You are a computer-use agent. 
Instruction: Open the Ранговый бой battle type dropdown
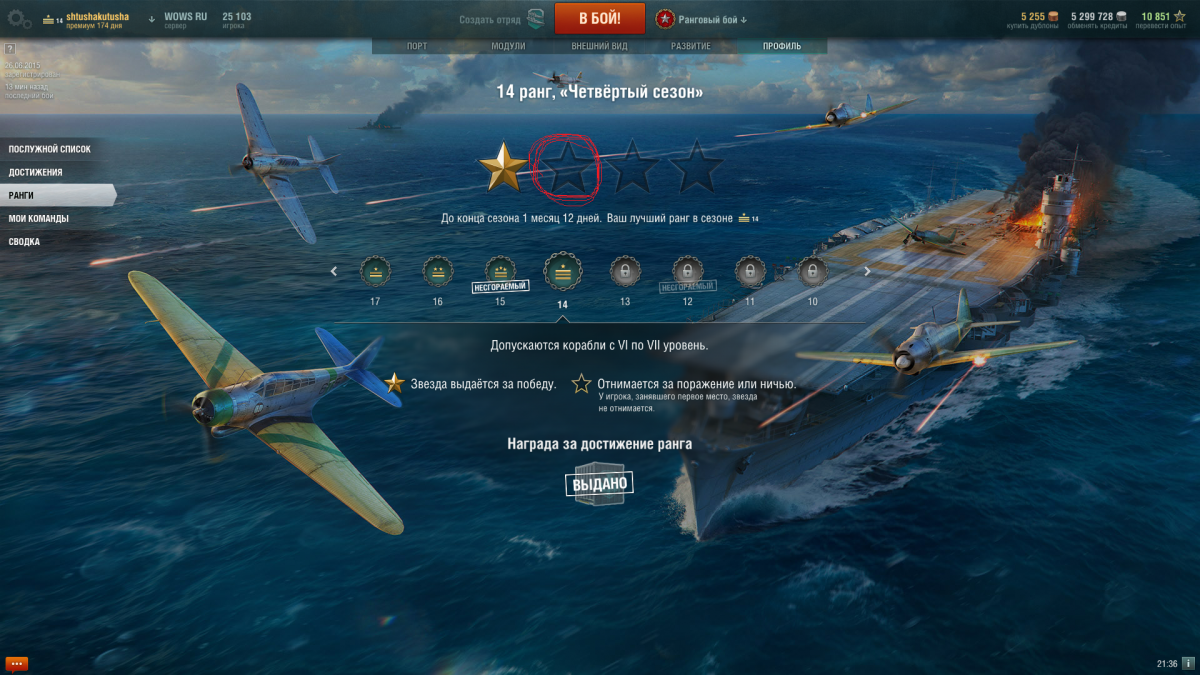701,19
